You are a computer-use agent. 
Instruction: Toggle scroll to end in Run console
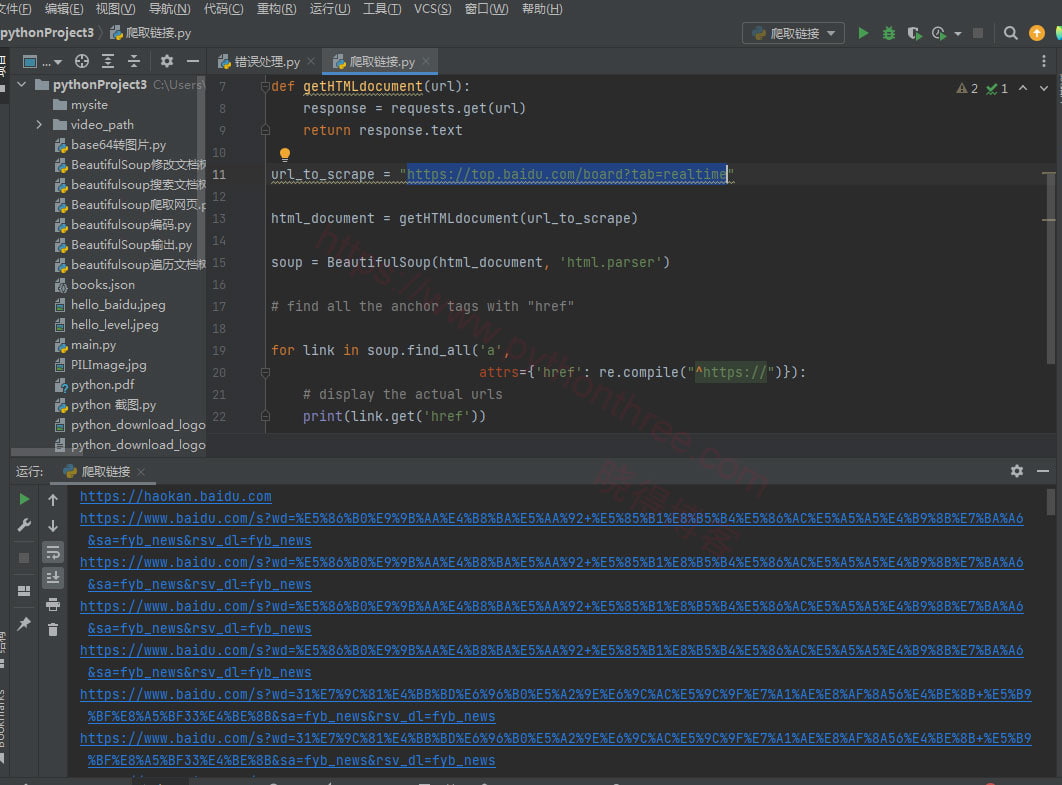[53, 577]
